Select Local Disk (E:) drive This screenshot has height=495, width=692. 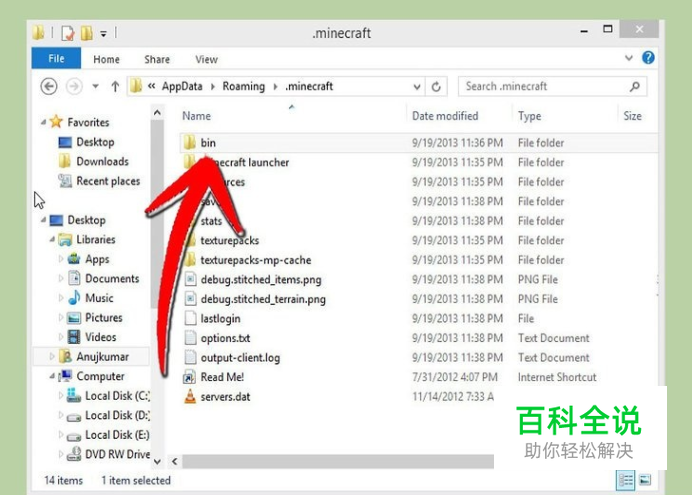(x=109, y=435)
